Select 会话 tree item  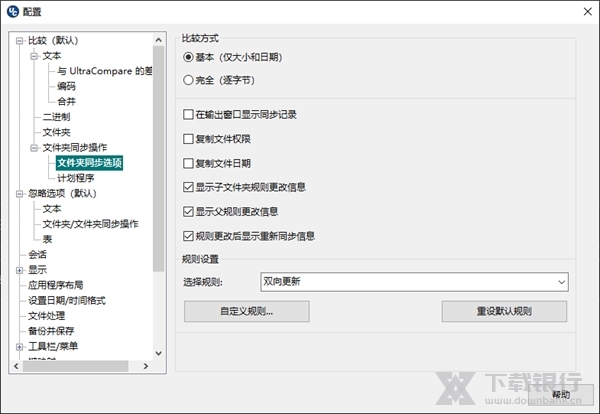click(37, 254)
